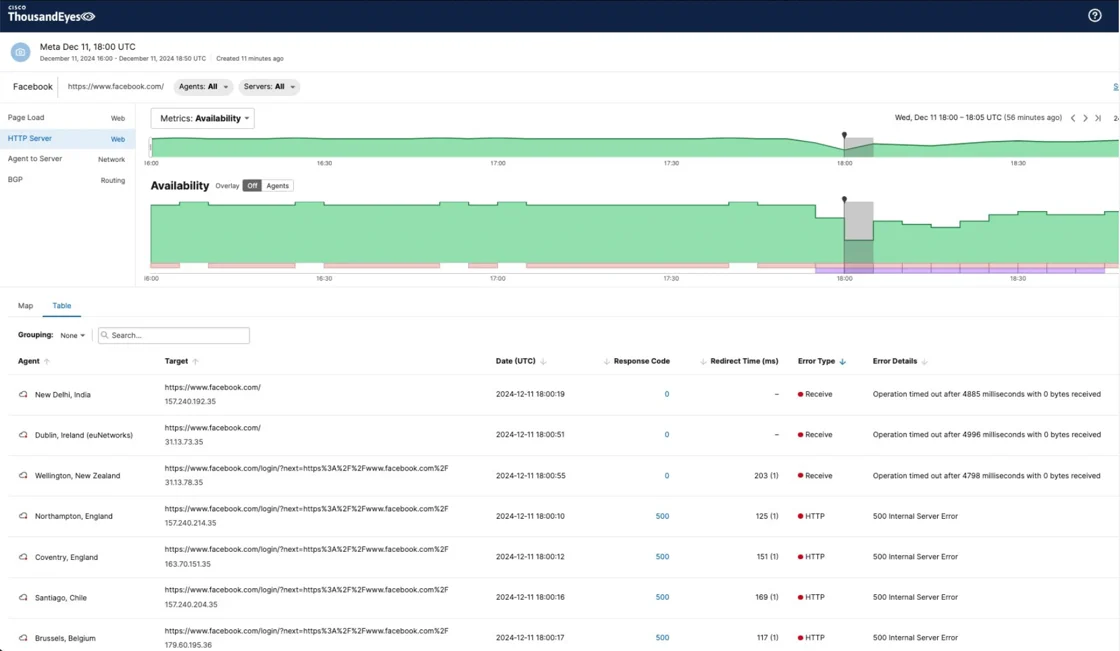Click IP address 157.240.192.35
1120x651 pixels.
click(x=190, y=402)
